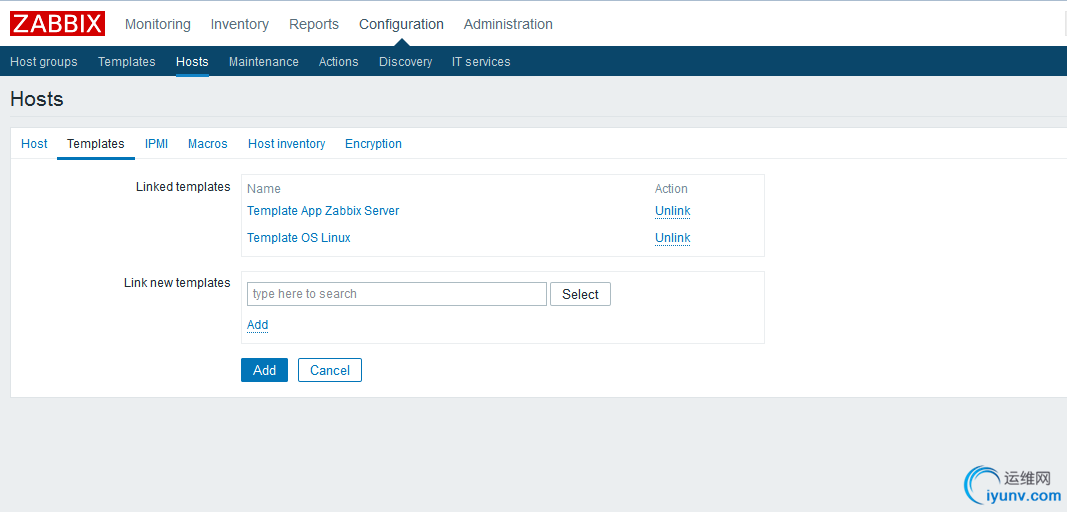Screen dimensions: 1067x512
Task: Open the Configuration menu
Action: point(401,25)
